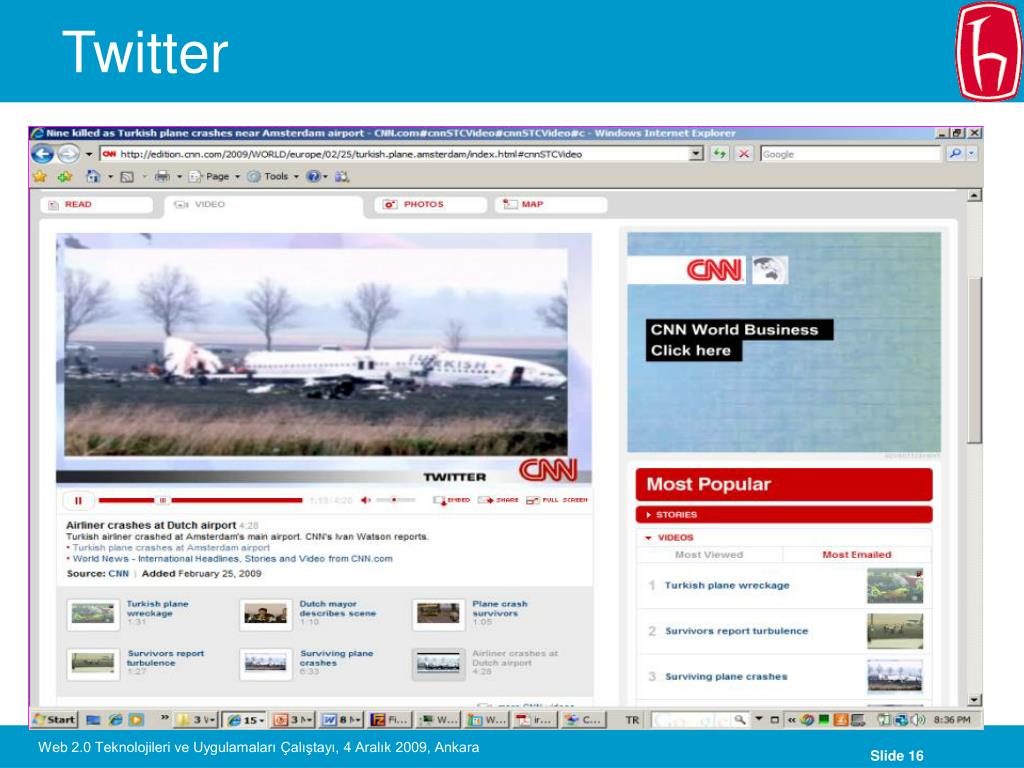The image size is (1024, 768).
Task: Click the video progress seek bar
Action: (200, 500)
